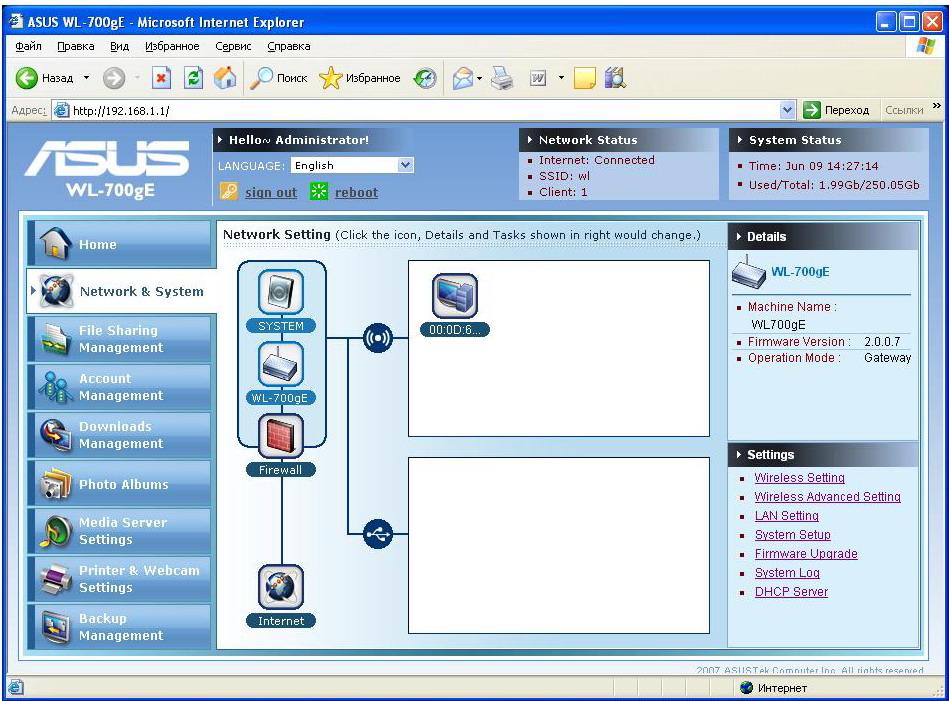Click the Downloads Management icon
949x701 pixels.
pos(56,435)
